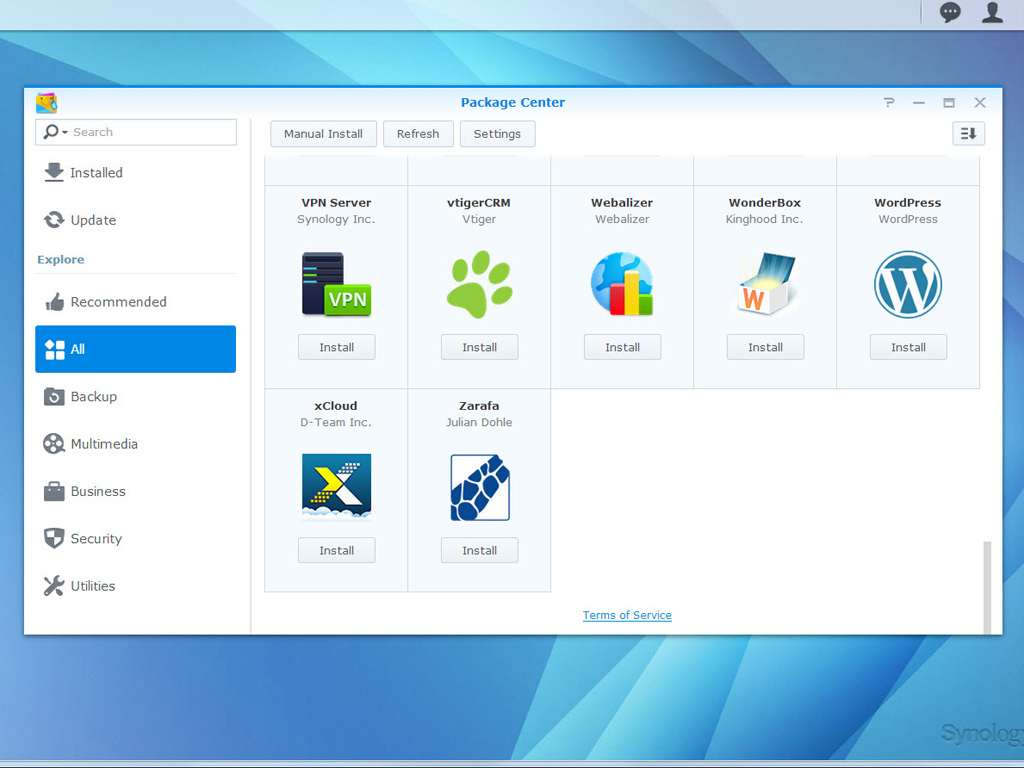
Task: Click the Webalizer title text
Action: coord(622,202)
